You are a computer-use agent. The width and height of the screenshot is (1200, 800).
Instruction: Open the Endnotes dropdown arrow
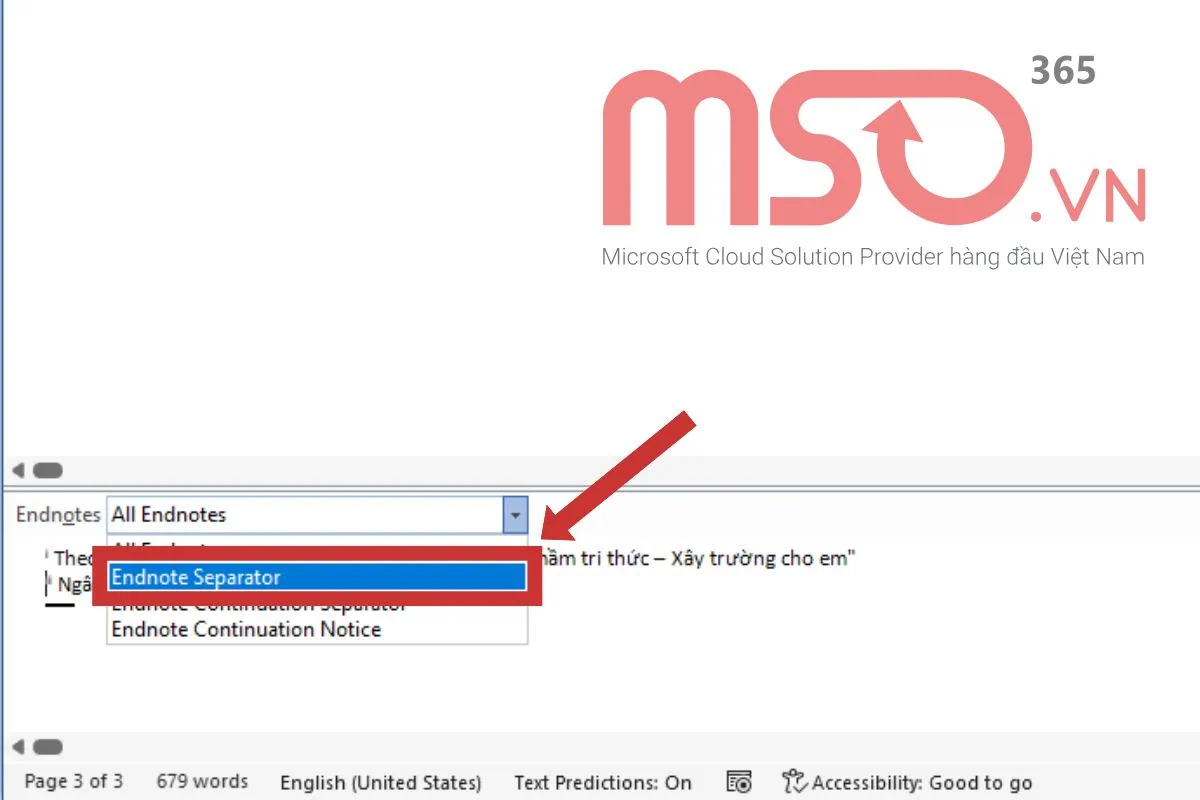point(515,516)
